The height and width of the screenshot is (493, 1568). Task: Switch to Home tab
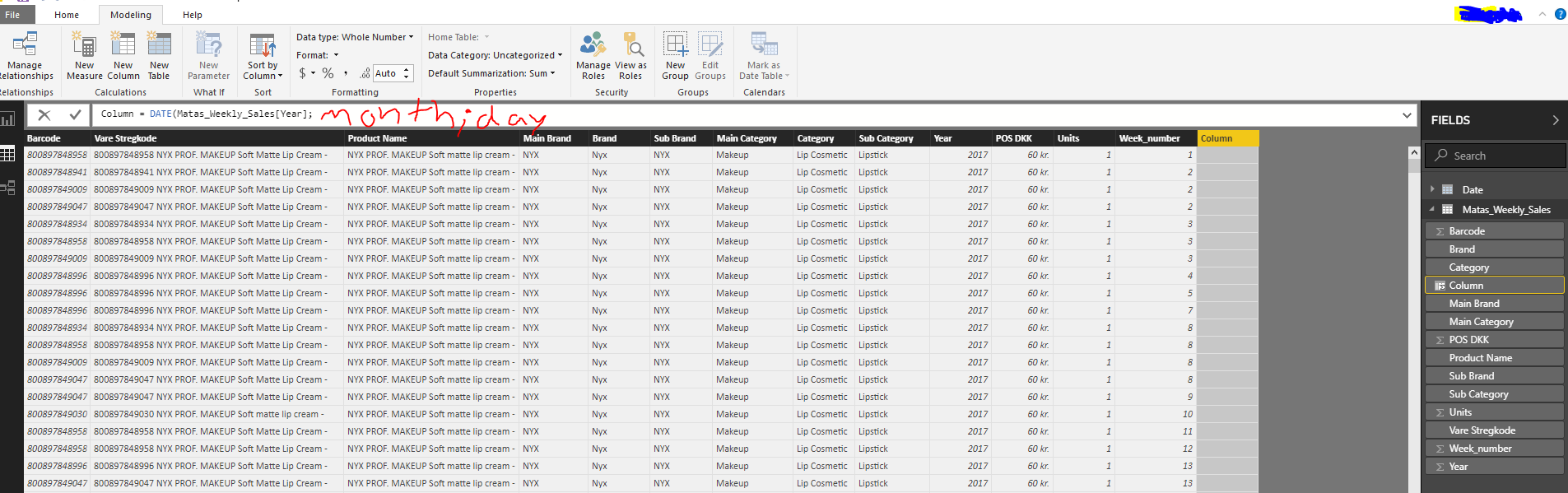tap(67, 15)
